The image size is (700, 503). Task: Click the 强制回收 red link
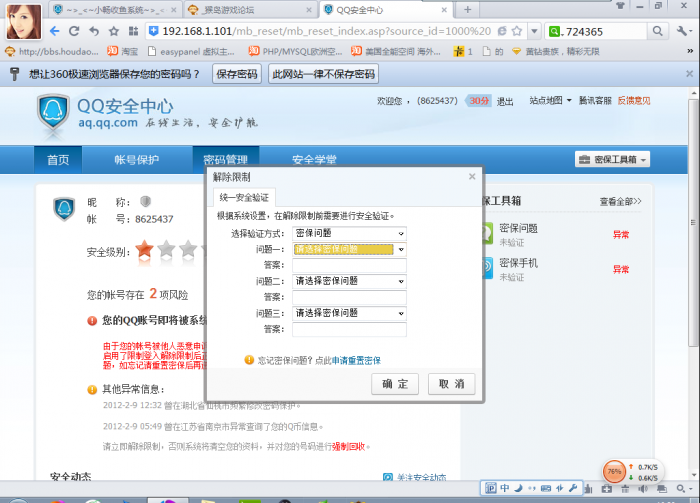(x=349, y=447)
